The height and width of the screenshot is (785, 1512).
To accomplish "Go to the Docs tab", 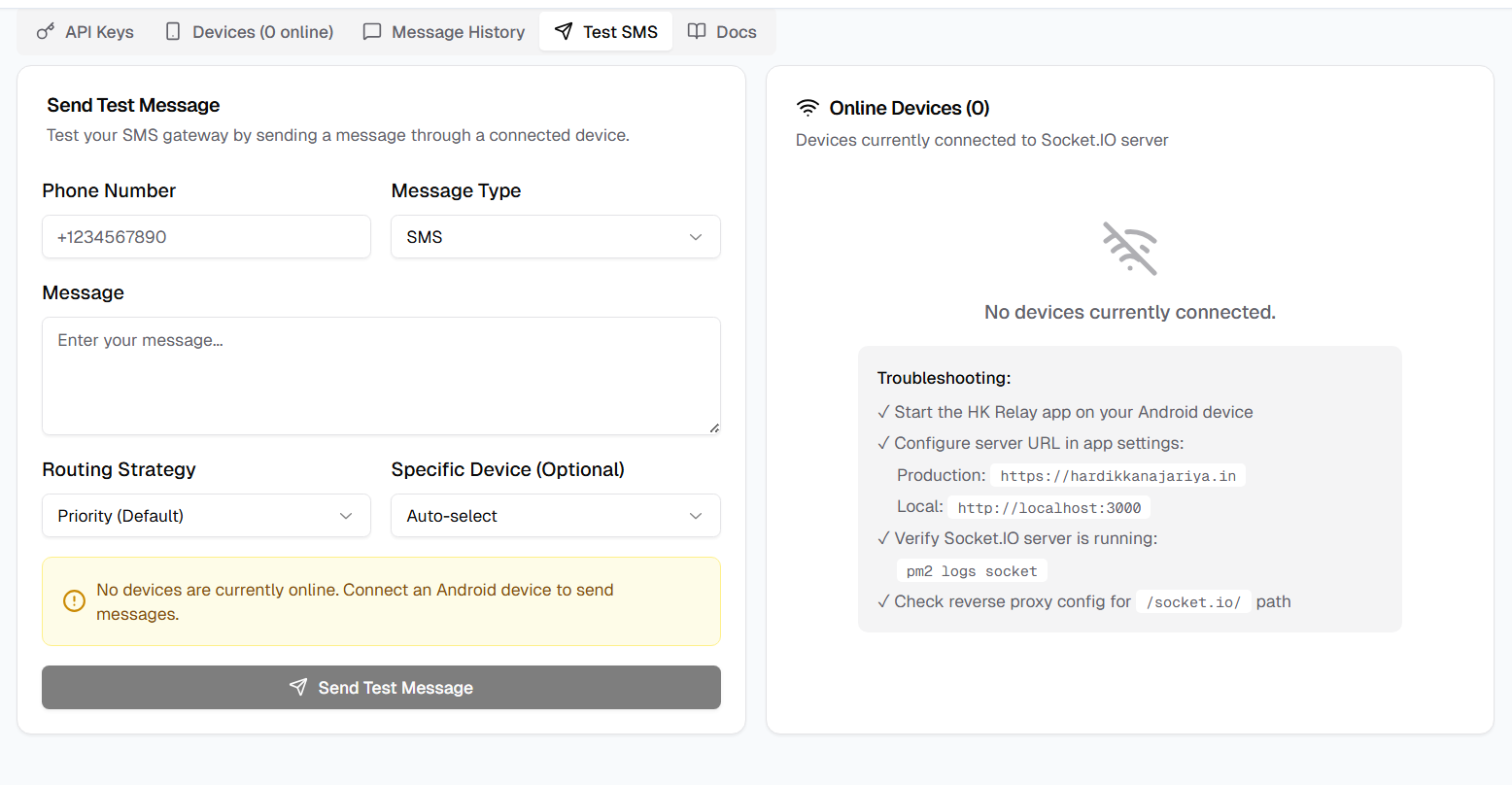I will pos(722,32).
